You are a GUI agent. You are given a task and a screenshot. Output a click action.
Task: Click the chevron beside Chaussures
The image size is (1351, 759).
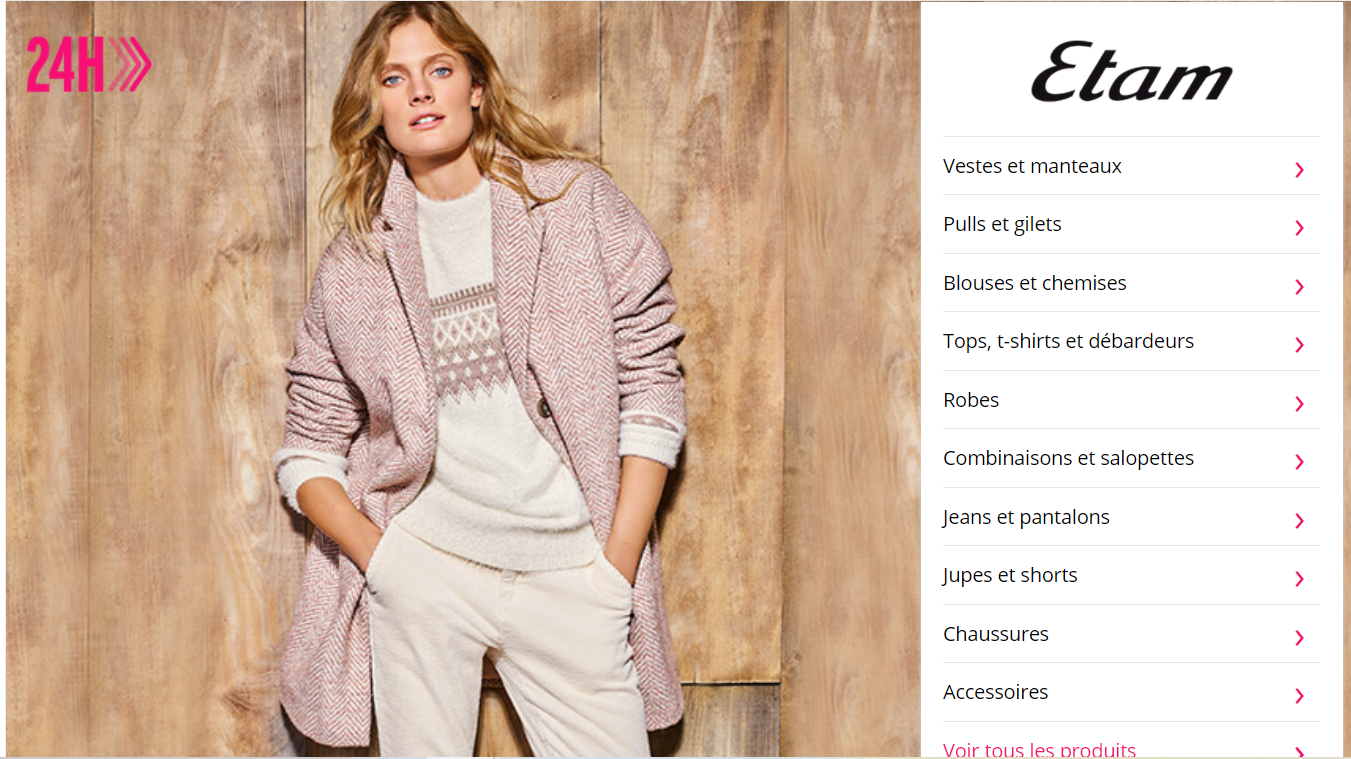(x=1299, y=638)
